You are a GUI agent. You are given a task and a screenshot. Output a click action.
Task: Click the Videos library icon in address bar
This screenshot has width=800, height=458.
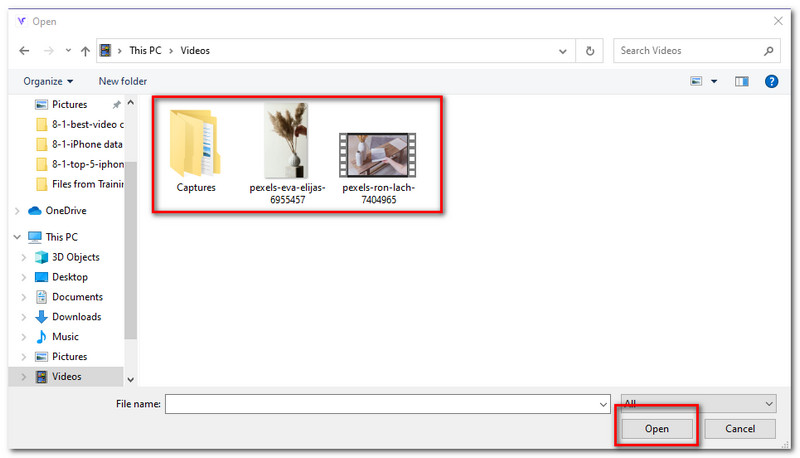105,50
